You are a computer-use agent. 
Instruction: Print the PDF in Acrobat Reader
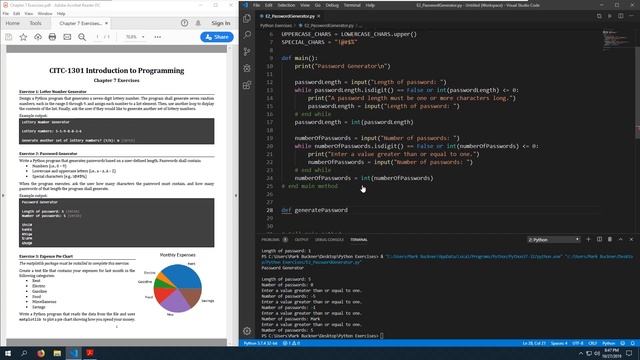point(52,37)
